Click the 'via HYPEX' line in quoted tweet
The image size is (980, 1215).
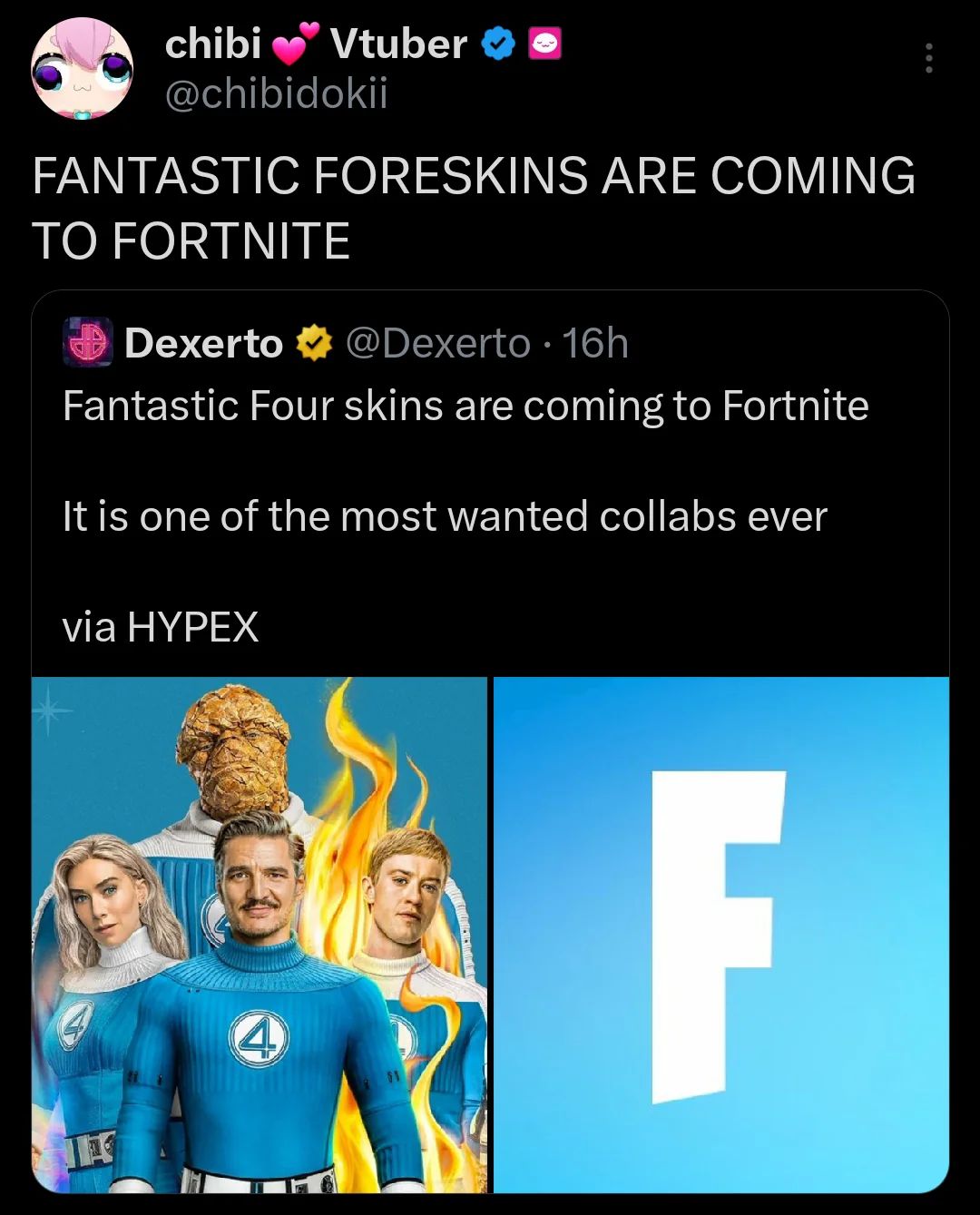[x=161, y=627]
